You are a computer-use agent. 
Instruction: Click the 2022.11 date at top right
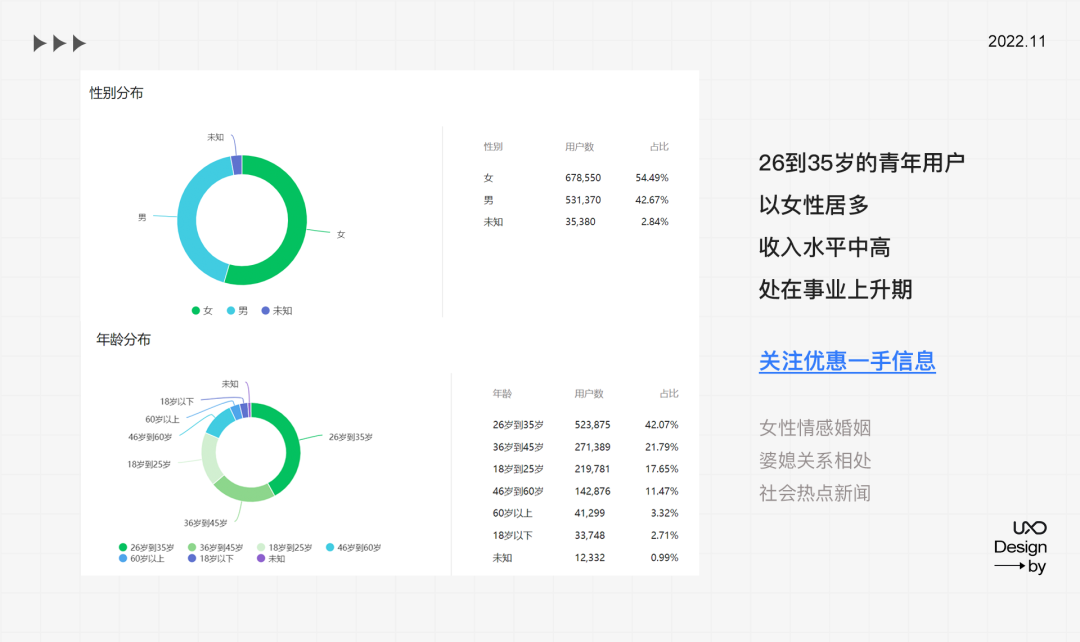1016,42
